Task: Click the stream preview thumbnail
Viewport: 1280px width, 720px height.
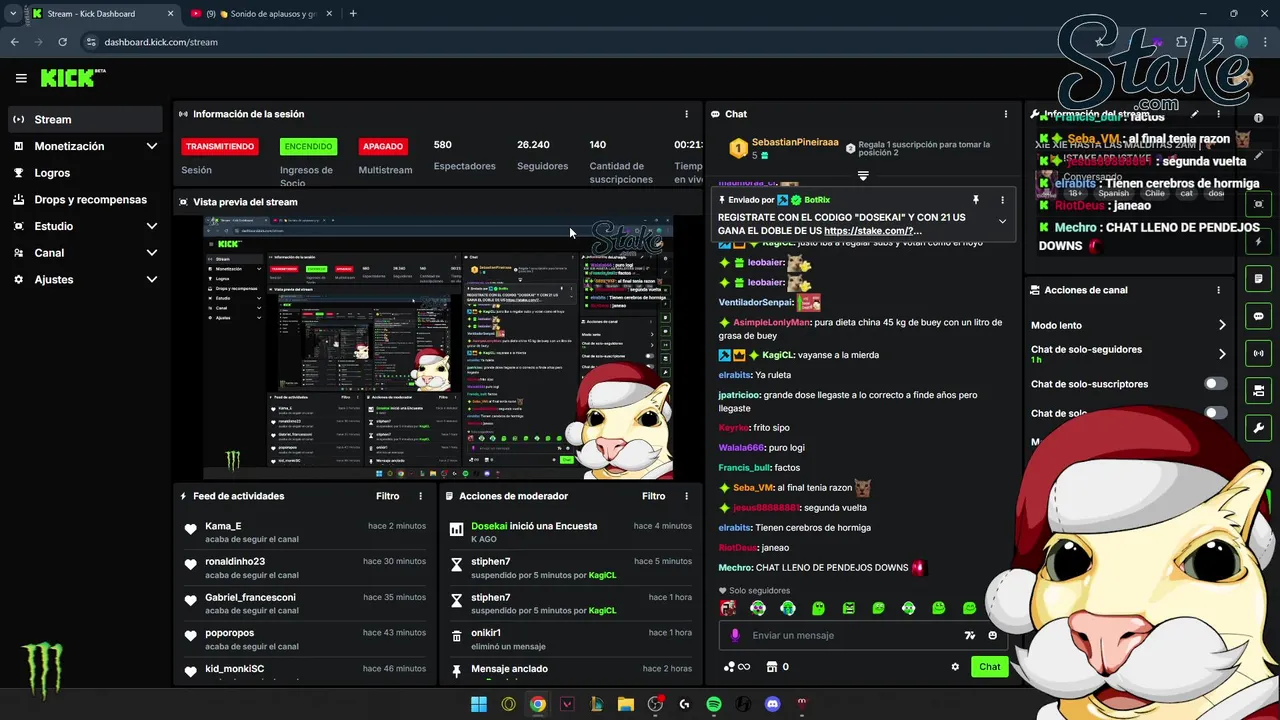Action: pyautogui.click(x=438, y=348)
